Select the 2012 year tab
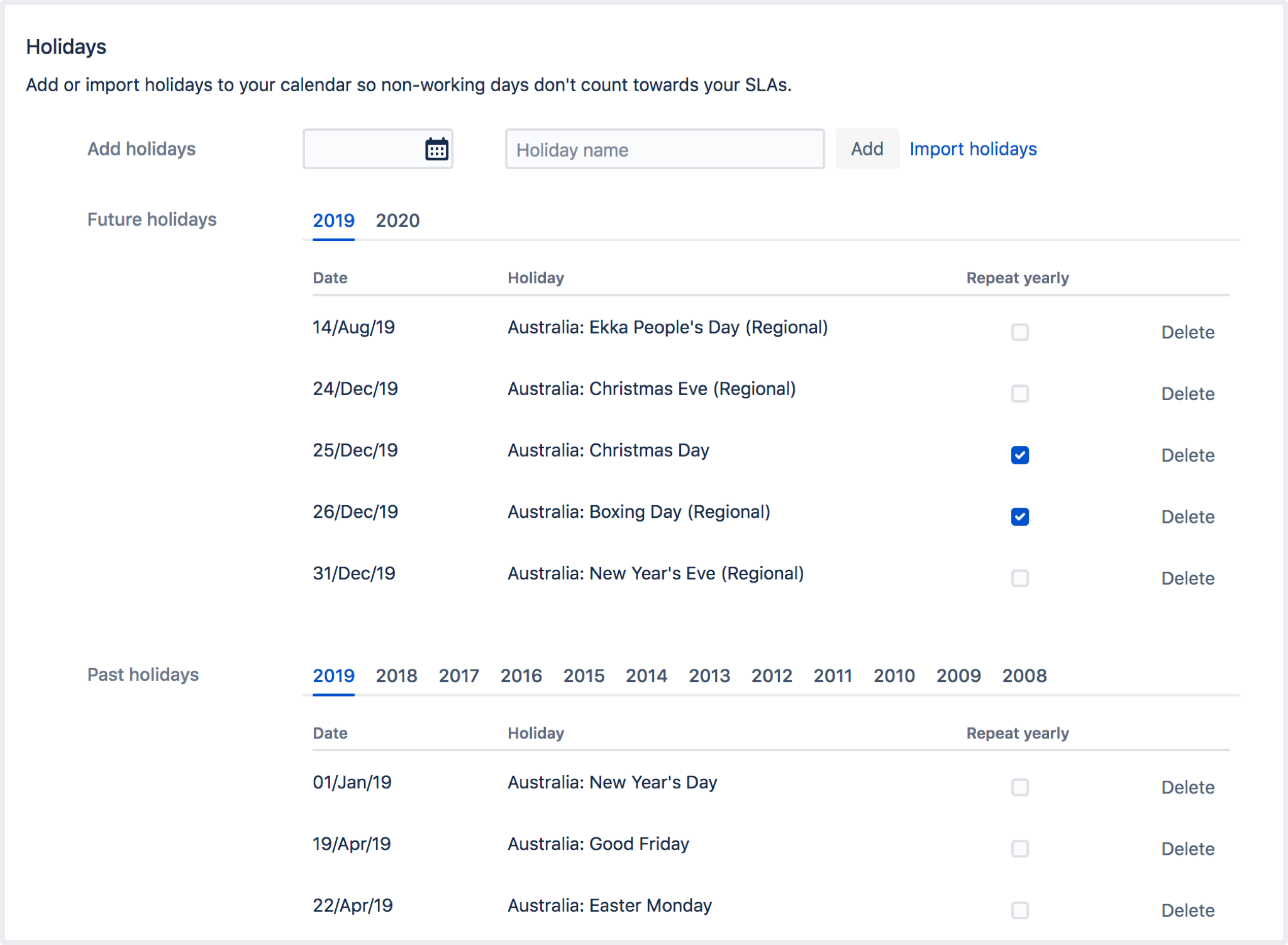 point(772,675)
